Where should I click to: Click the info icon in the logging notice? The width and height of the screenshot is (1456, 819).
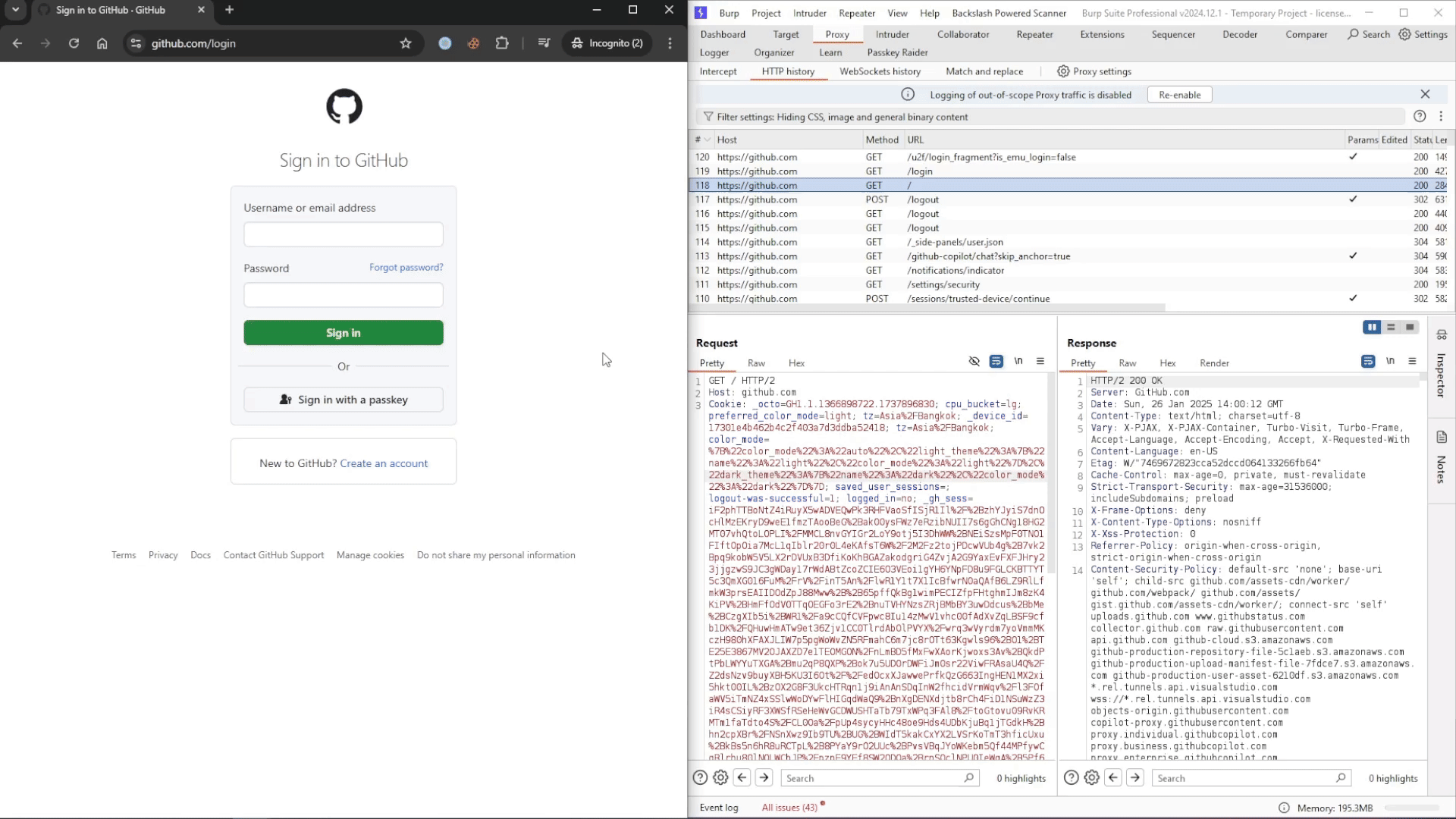click(x=908, y=94)
